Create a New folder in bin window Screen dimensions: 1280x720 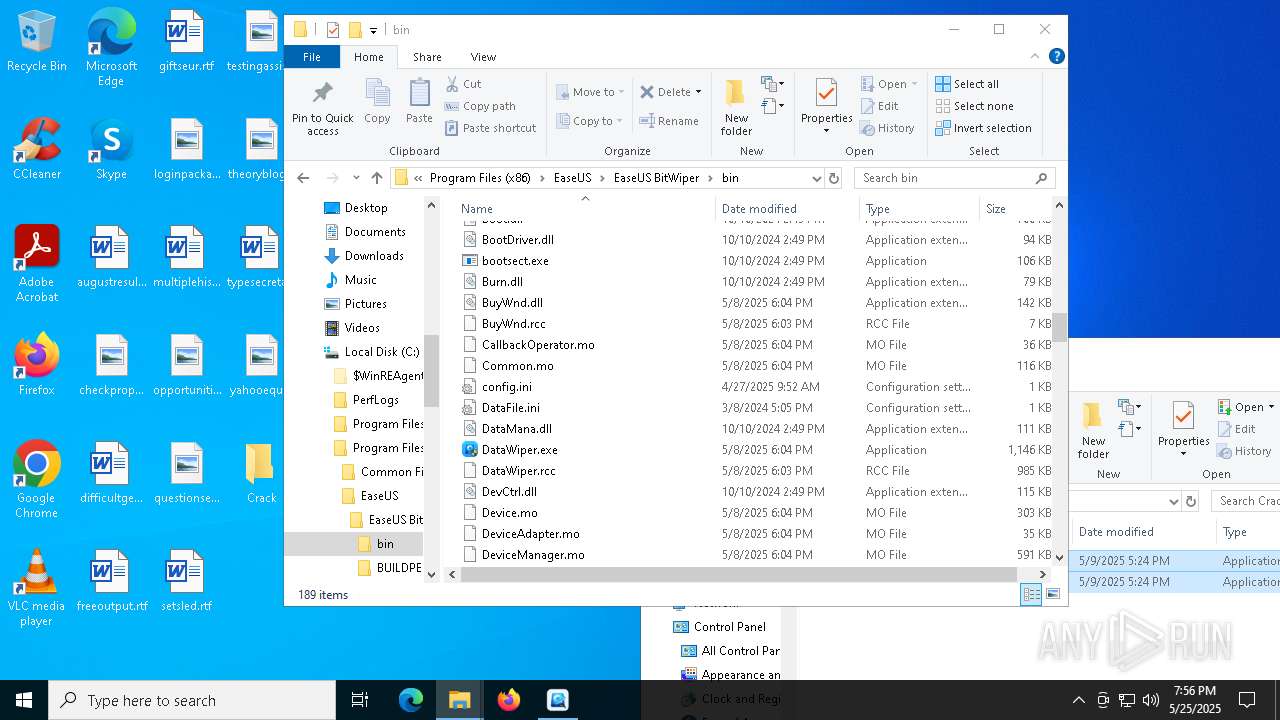pyautogui.click(x=736, y=108)
